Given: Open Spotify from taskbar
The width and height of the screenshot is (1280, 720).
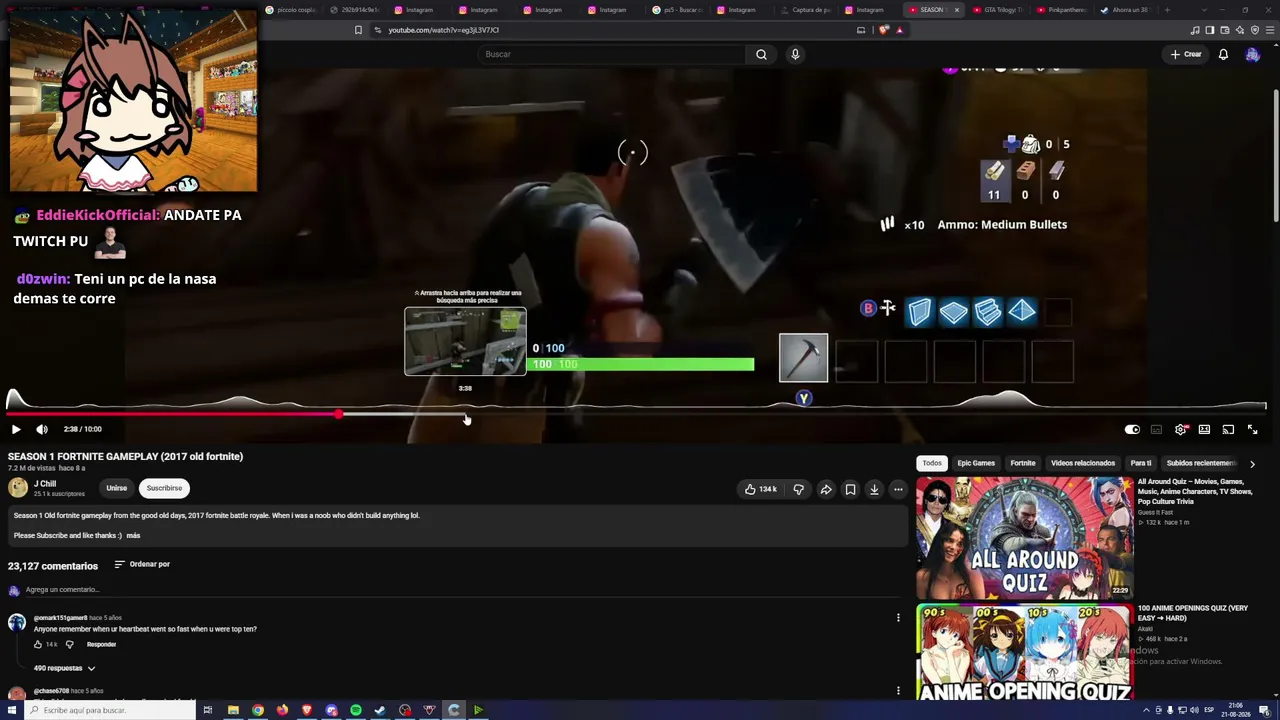Looking at the screenshot, I should coord(356,710).
